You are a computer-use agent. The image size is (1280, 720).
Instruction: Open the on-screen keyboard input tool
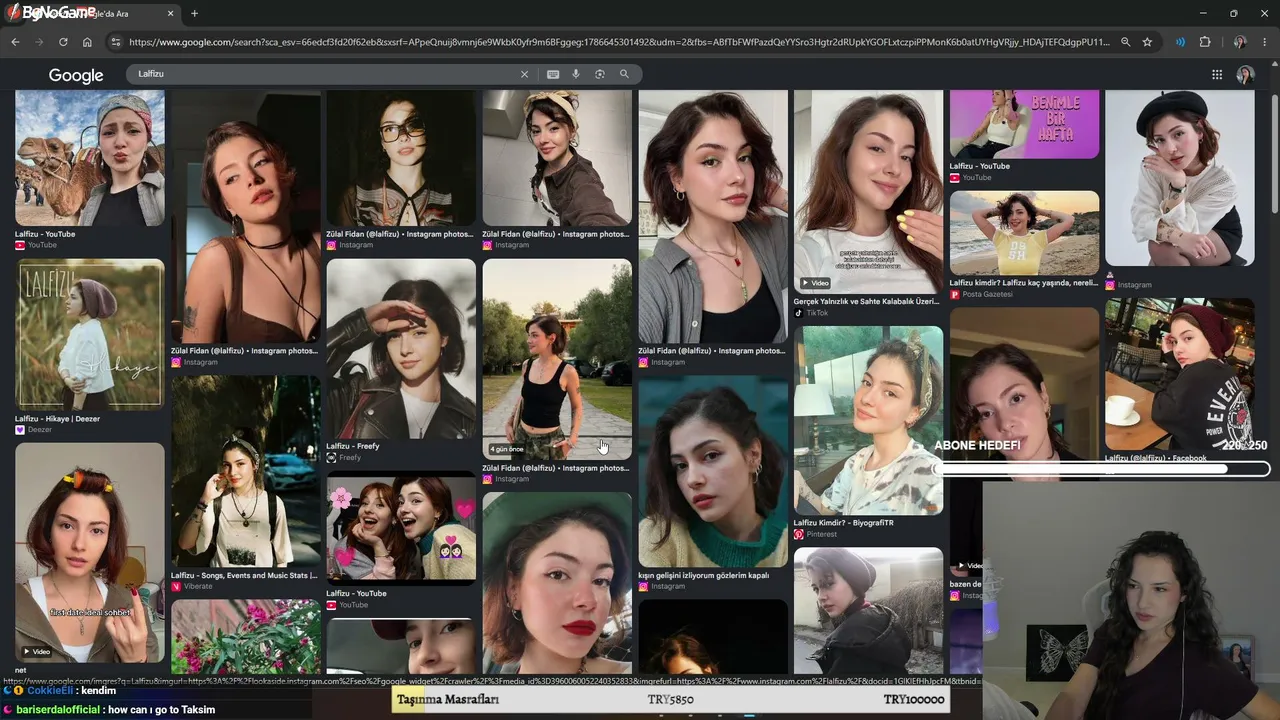pos(553,74)
